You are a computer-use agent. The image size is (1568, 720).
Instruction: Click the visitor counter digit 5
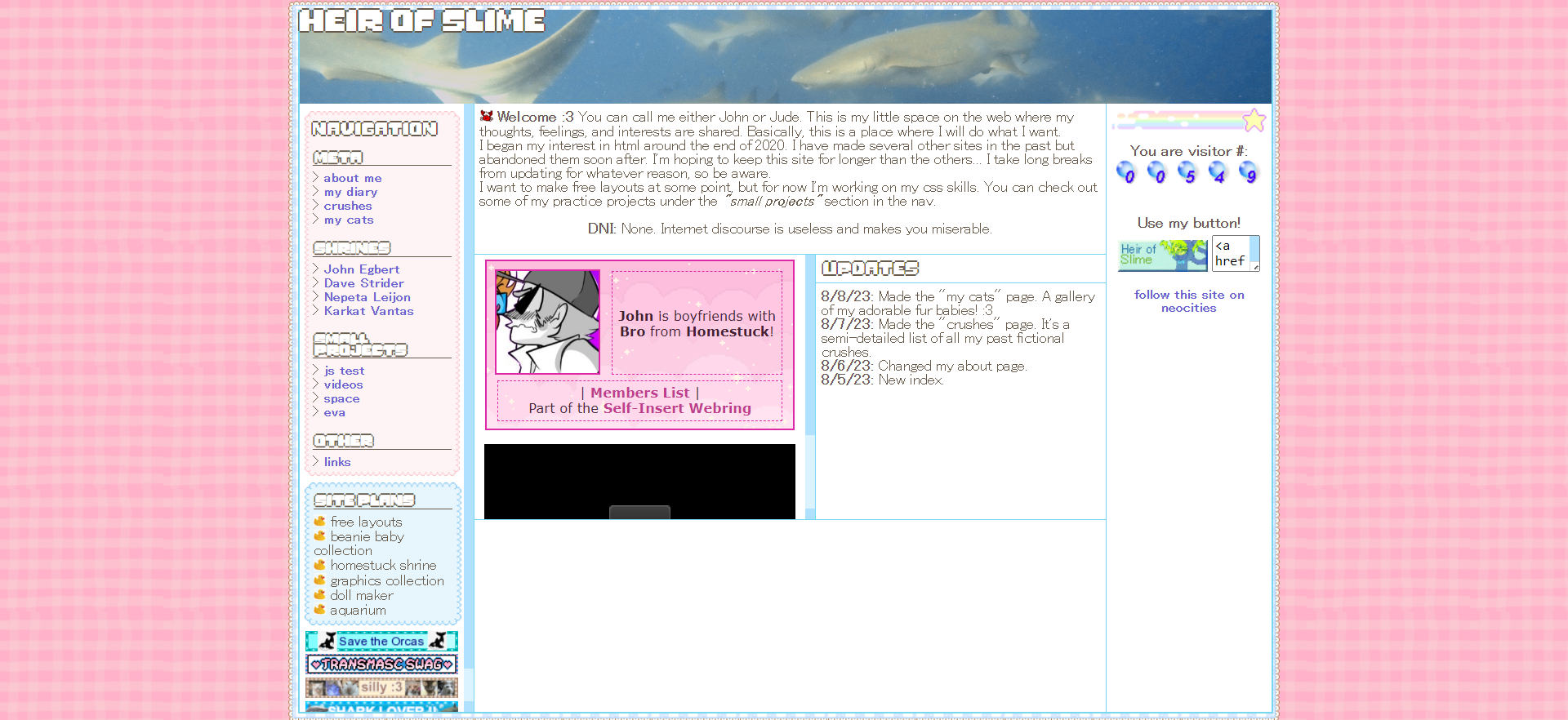(x=1187, y=172)
